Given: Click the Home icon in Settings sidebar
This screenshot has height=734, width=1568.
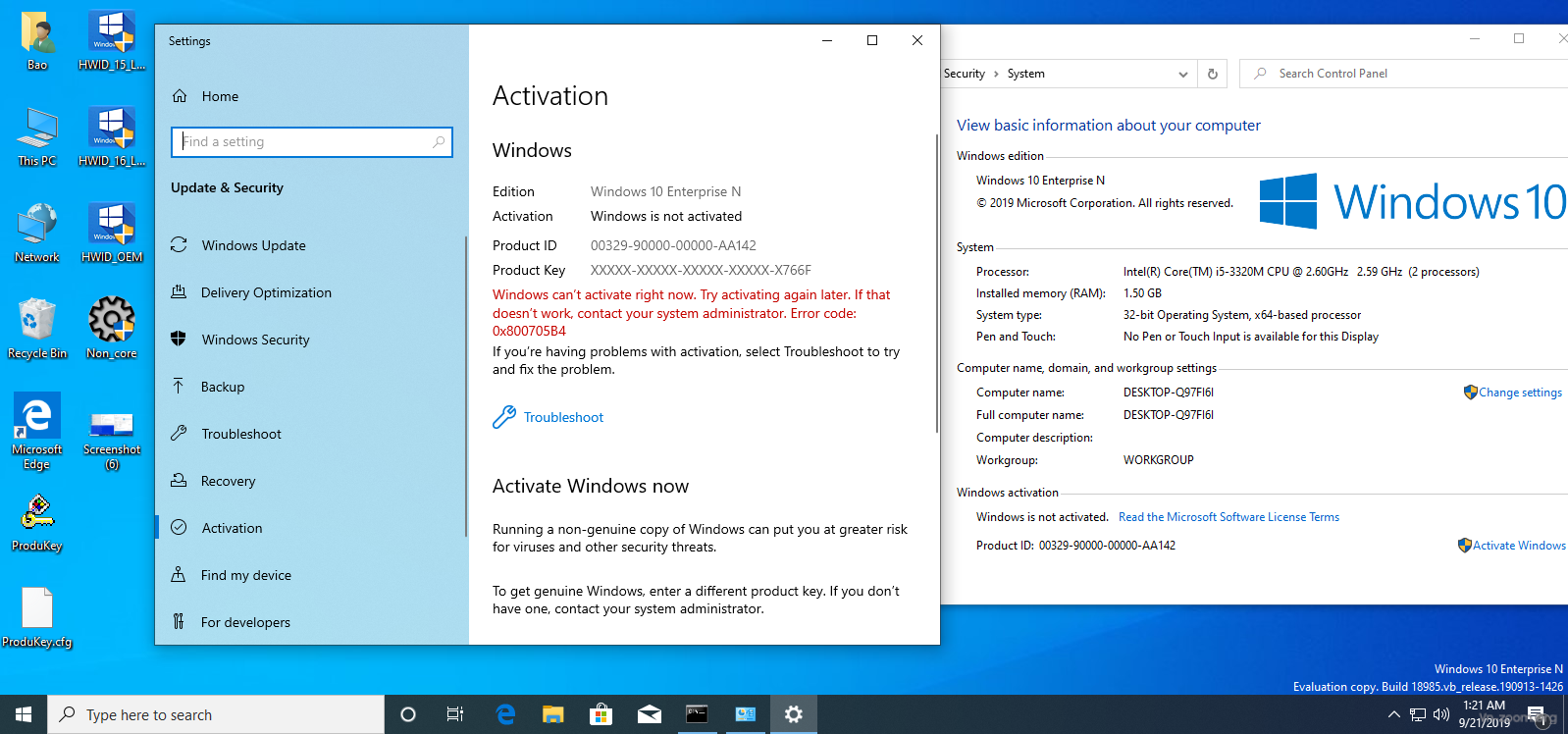Looking at the screenshot, I should click(180, 96).
